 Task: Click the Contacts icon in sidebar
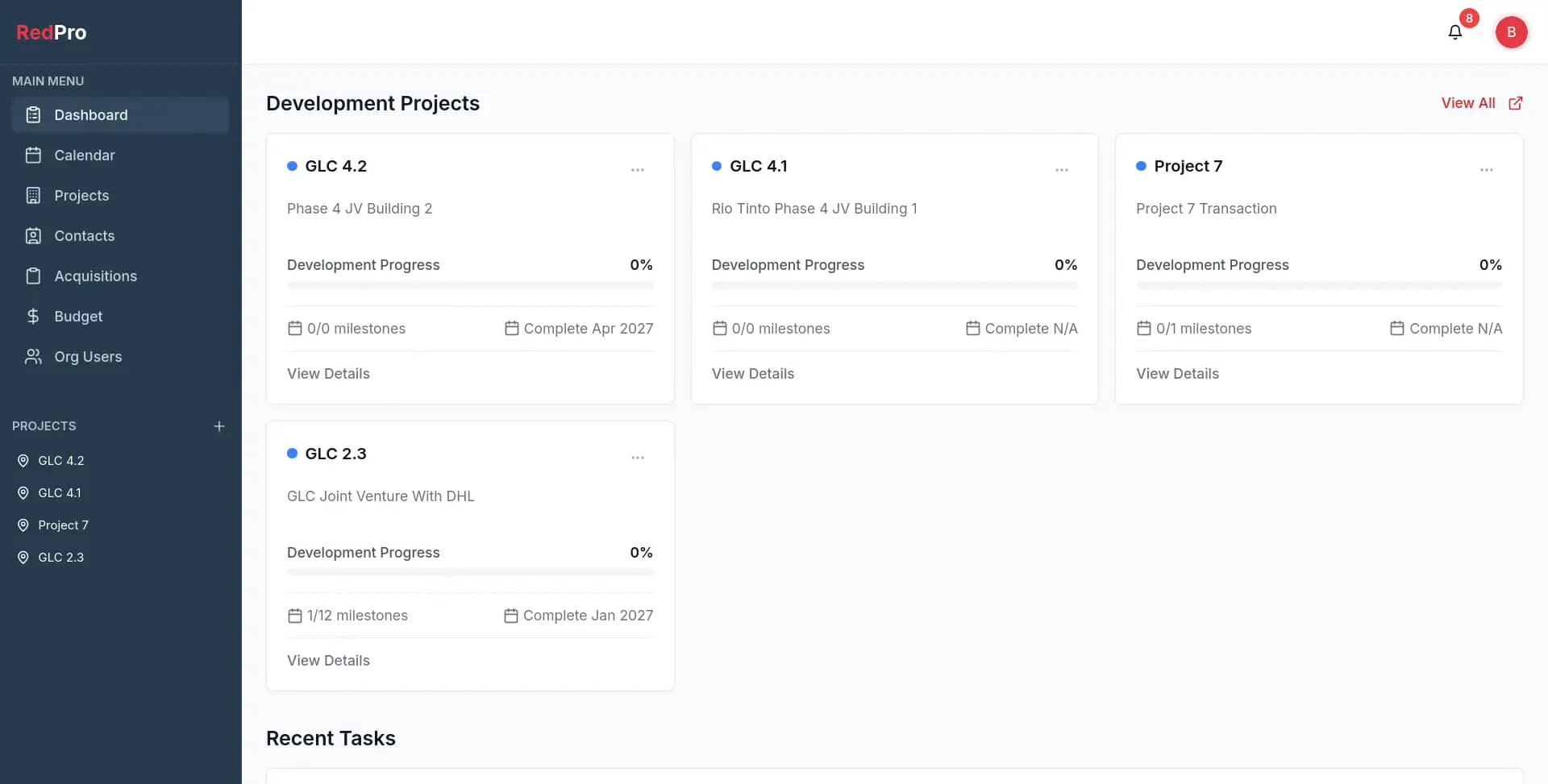33,236
